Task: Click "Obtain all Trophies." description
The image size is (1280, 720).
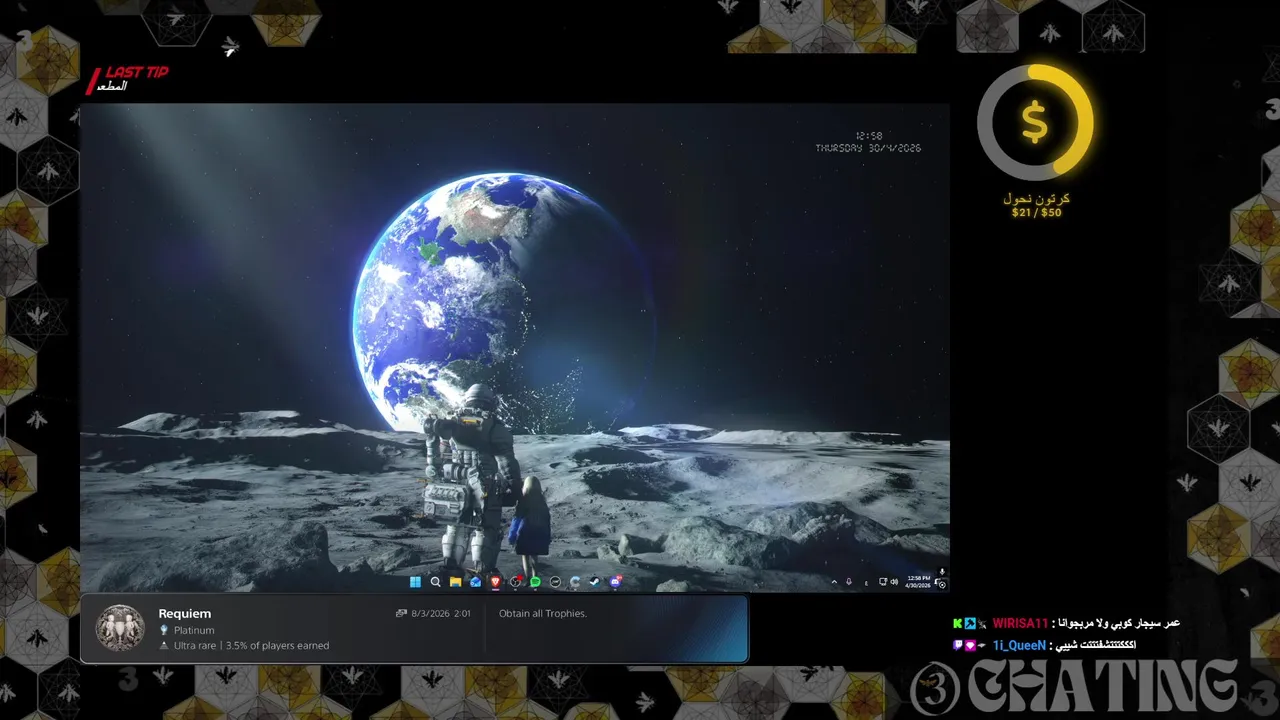Action: click(x=543, y=614)
